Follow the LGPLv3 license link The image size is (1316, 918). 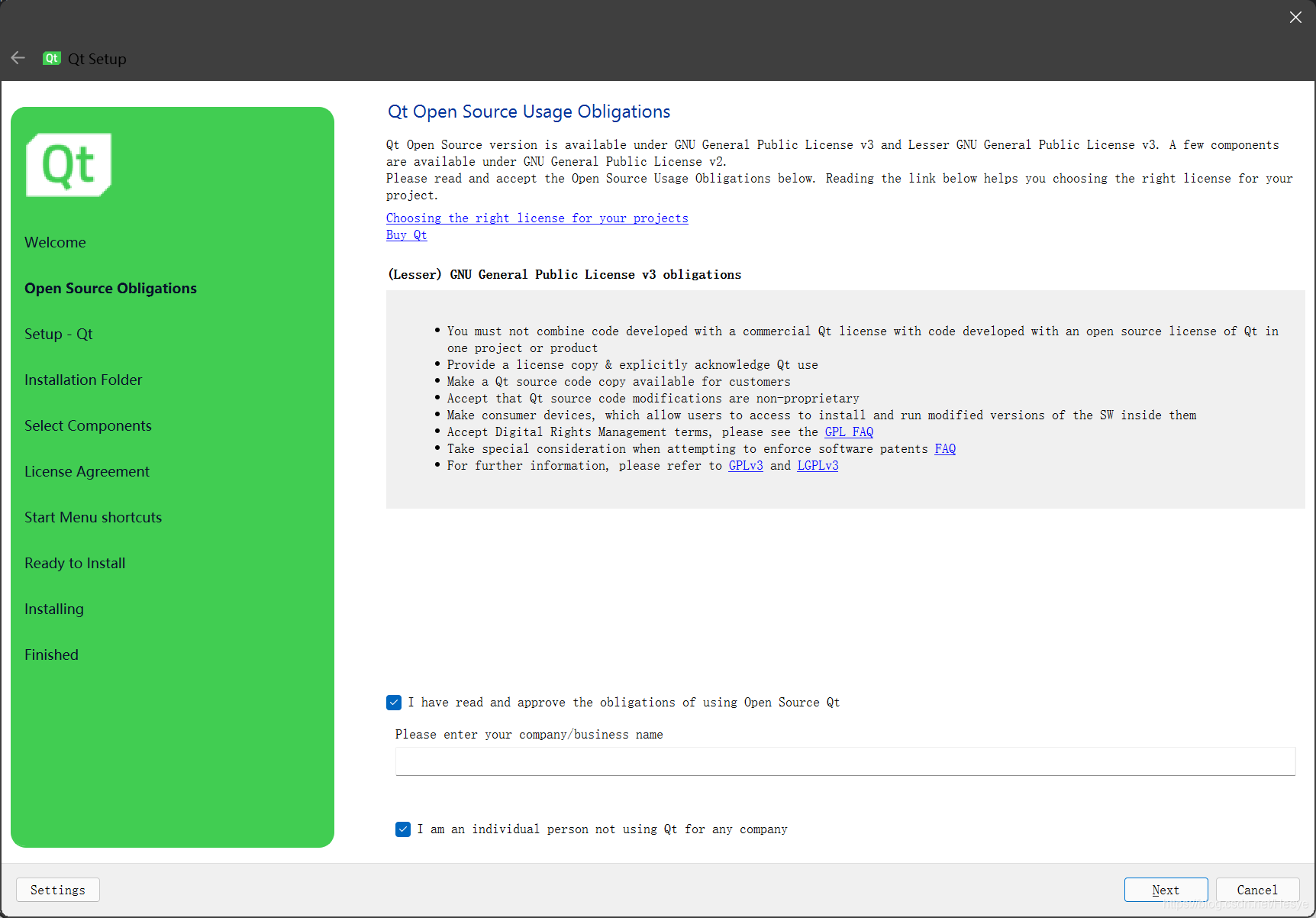pyautogui.click(x=817, y=465)
